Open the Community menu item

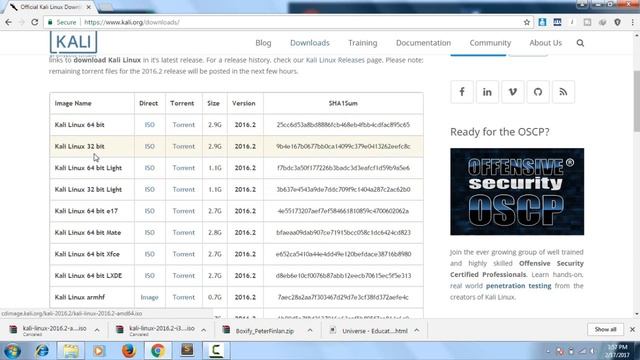[490, 43]
